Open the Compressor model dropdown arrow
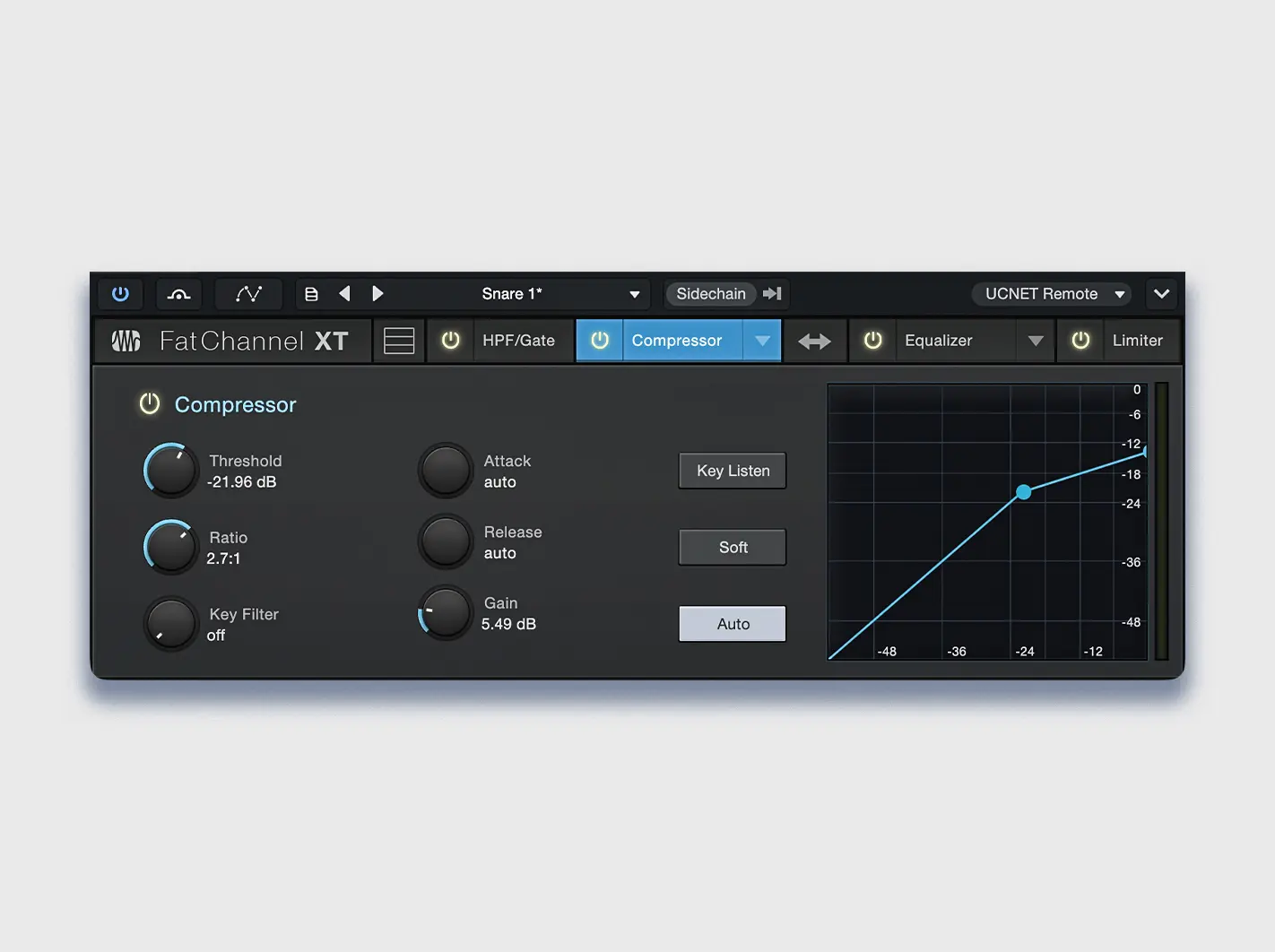 [762, 340]
